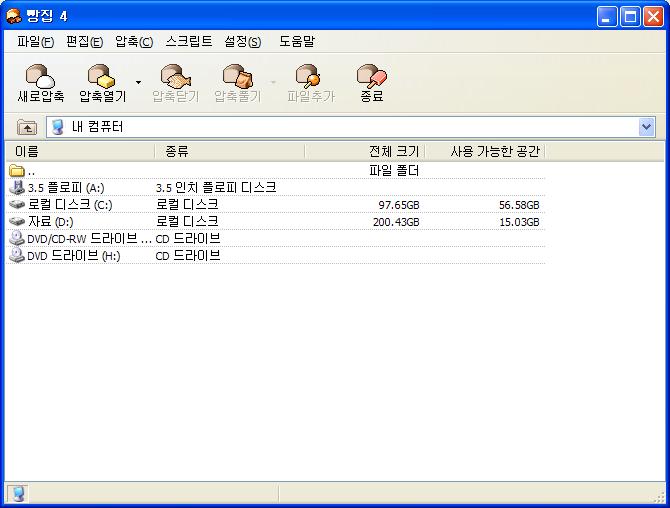Select 'DVD 드라이브 (H:)' row text
The image size is (670, 508).
(73, 255)
